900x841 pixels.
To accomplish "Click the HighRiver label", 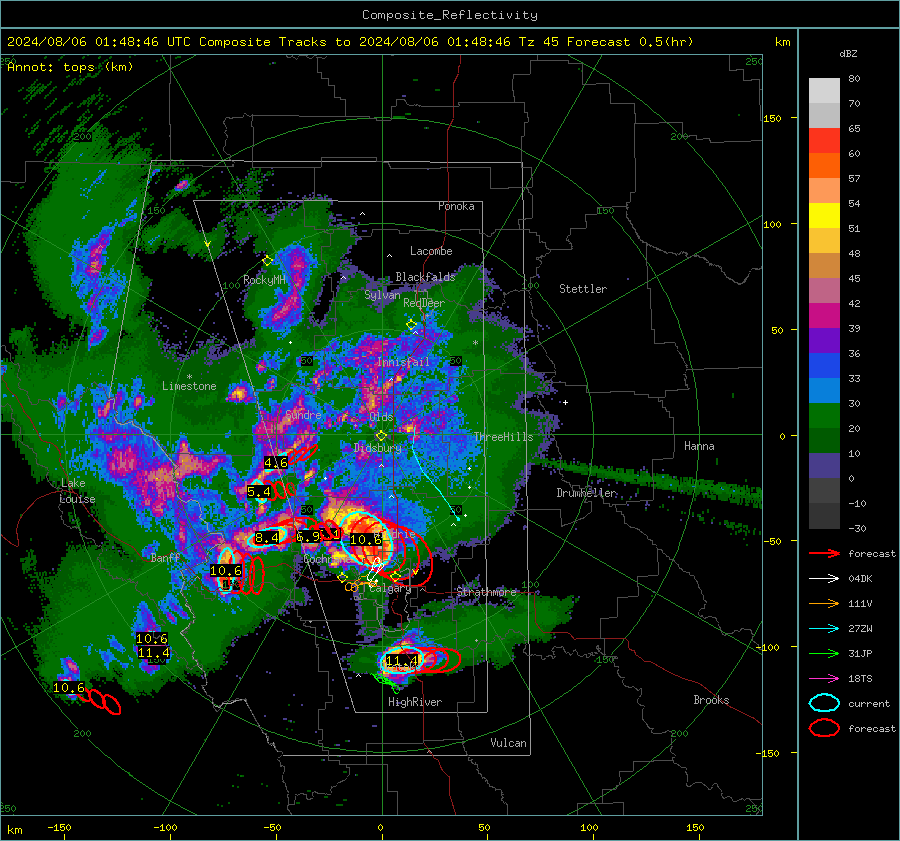I will click(415, 702).
